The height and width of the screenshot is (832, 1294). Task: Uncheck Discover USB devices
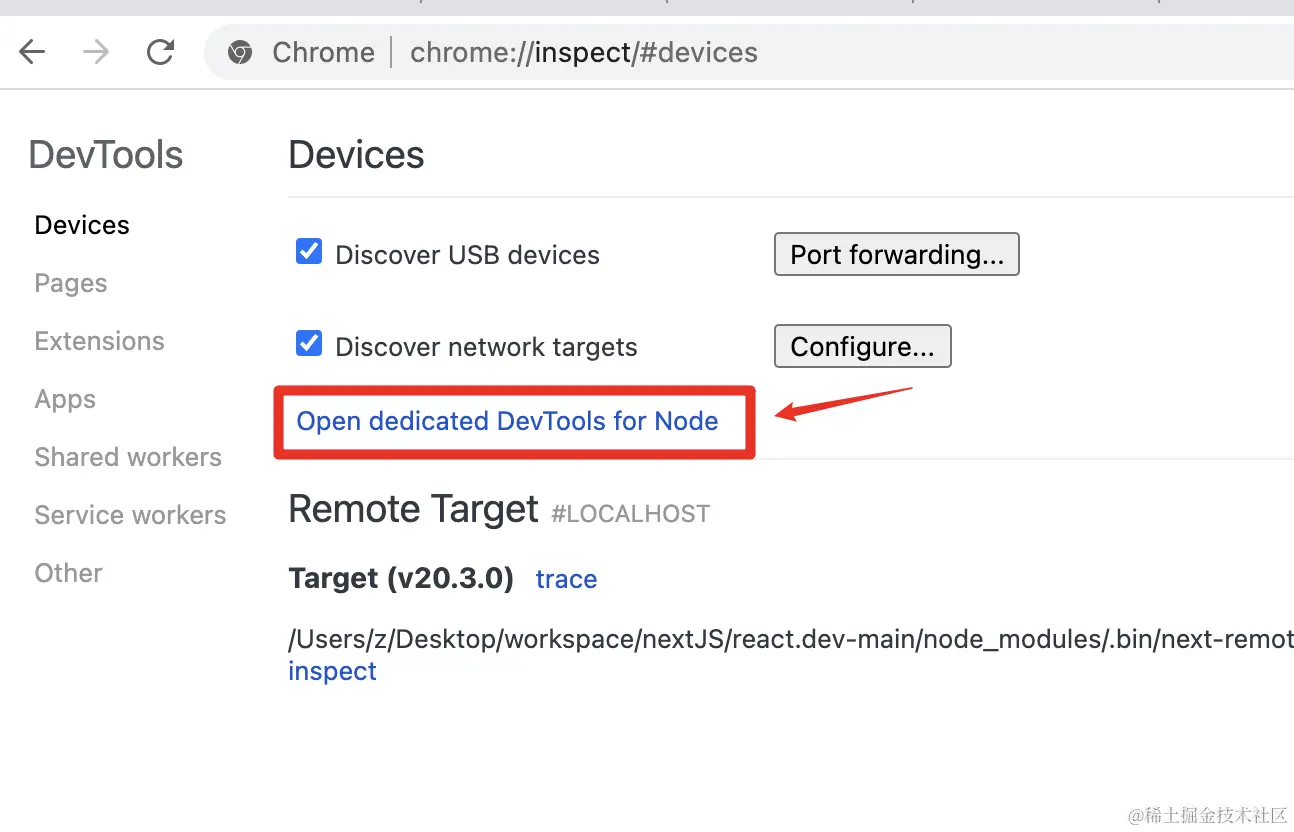pos(309,252)
